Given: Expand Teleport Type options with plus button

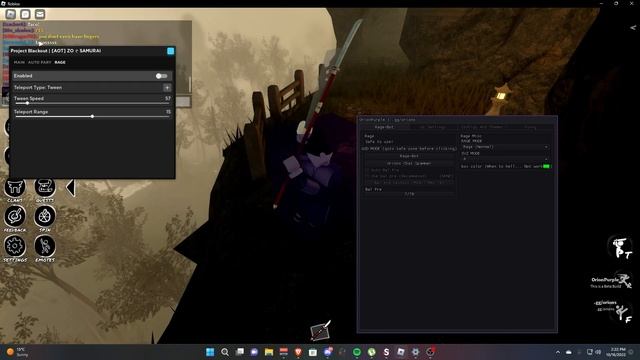Looking at the screenshot, I should pyautogui.click(x=167, y=87).
